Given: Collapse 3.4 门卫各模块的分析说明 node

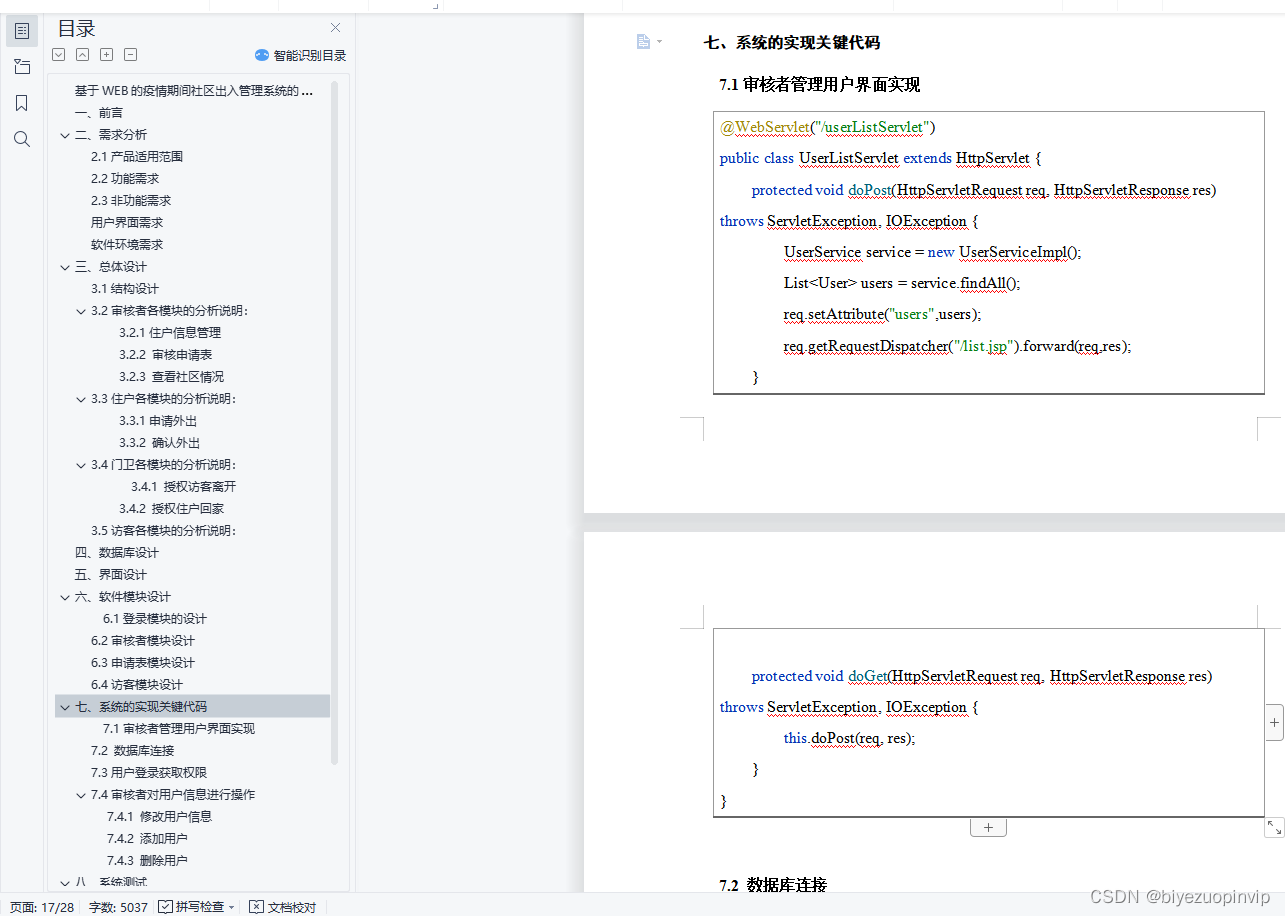Looking at the screenshot, I should [81, 465].
